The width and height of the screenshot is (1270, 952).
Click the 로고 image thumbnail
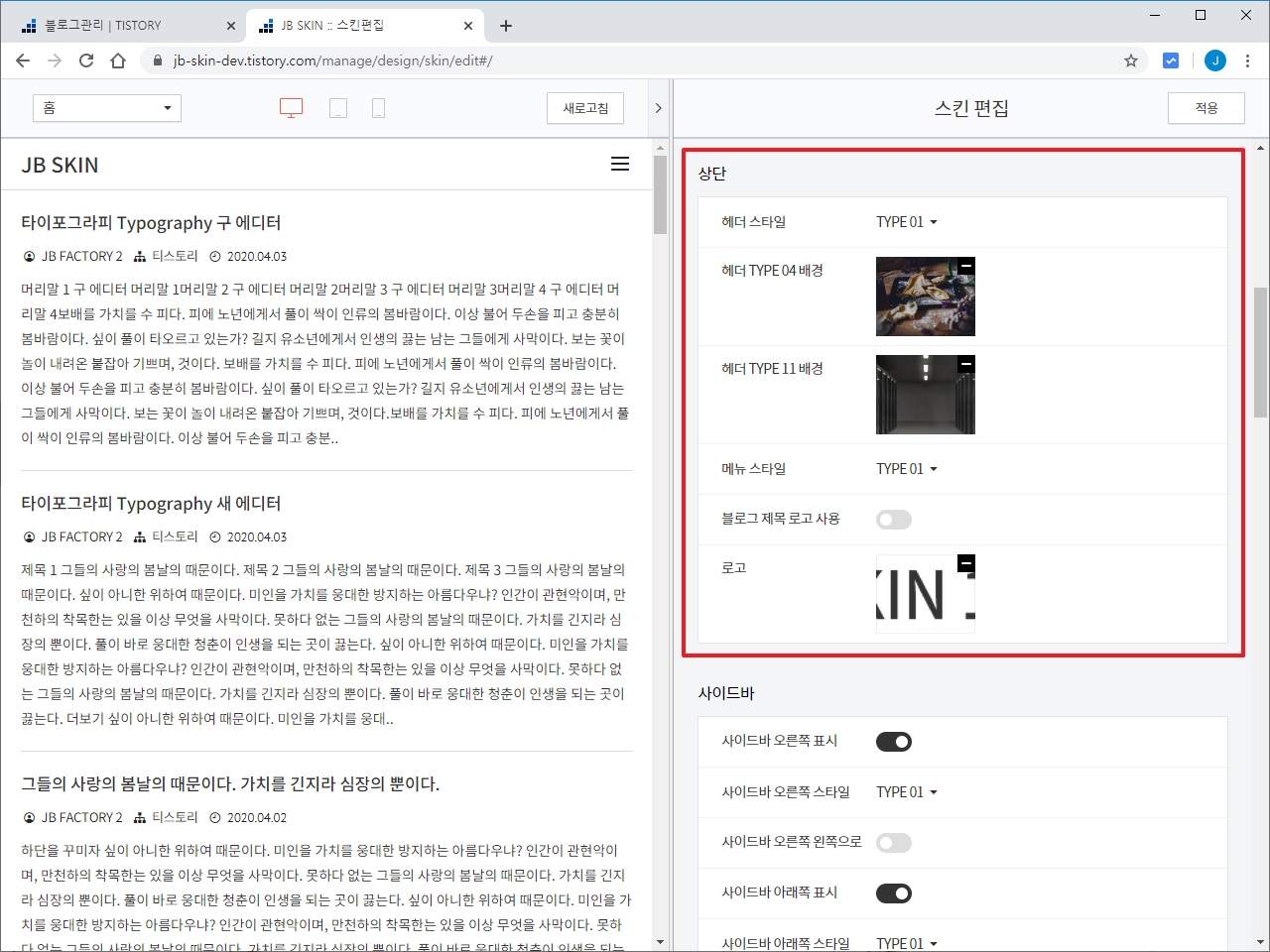(x=926, y=594)
